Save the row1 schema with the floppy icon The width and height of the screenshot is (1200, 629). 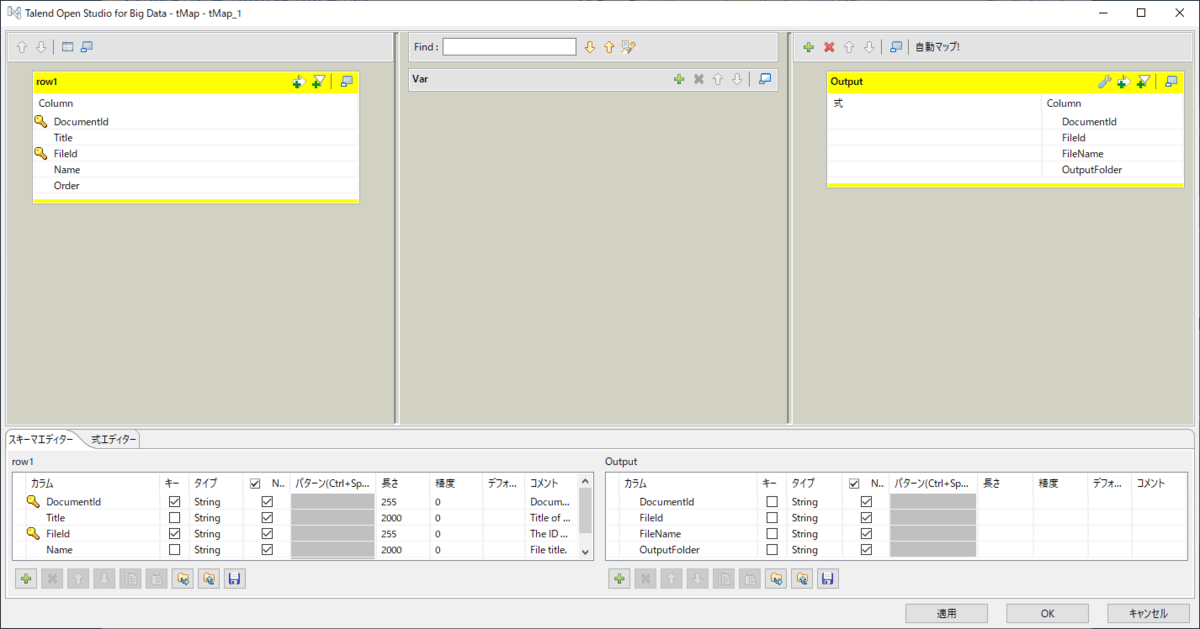(x=235, y=578)
